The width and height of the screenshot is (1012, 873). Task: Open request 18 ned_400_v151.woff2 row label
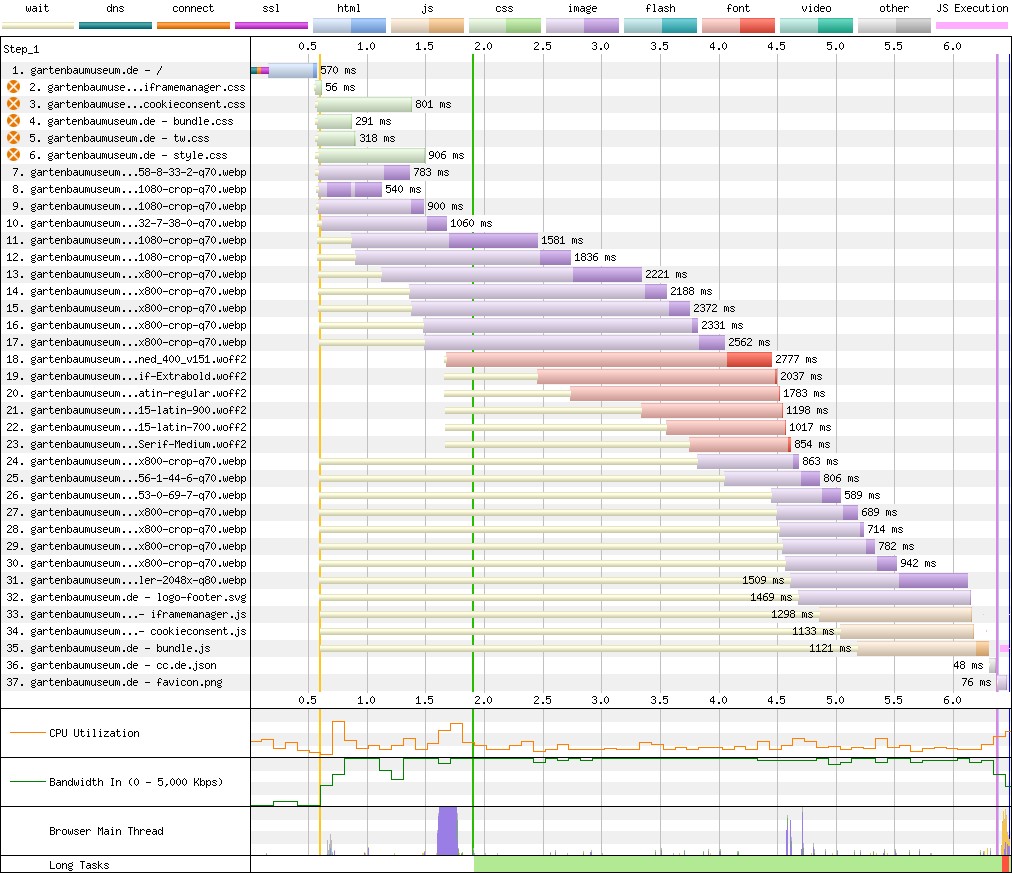pyautogui.click(x=126, y=359)
